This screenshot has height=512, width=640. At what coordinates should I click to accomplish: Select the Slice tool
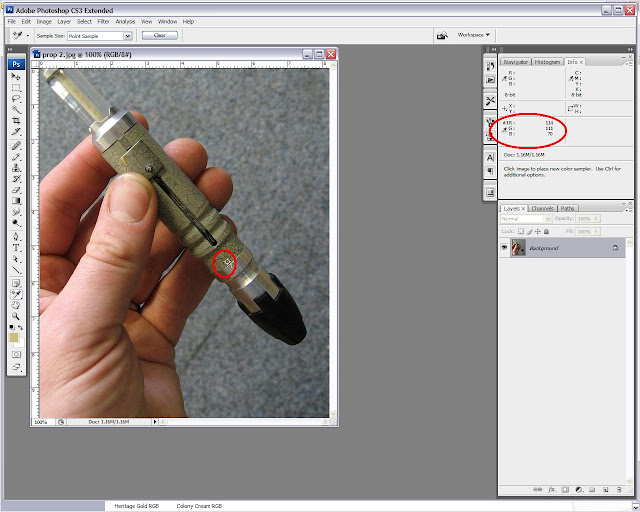coord(16,131)
